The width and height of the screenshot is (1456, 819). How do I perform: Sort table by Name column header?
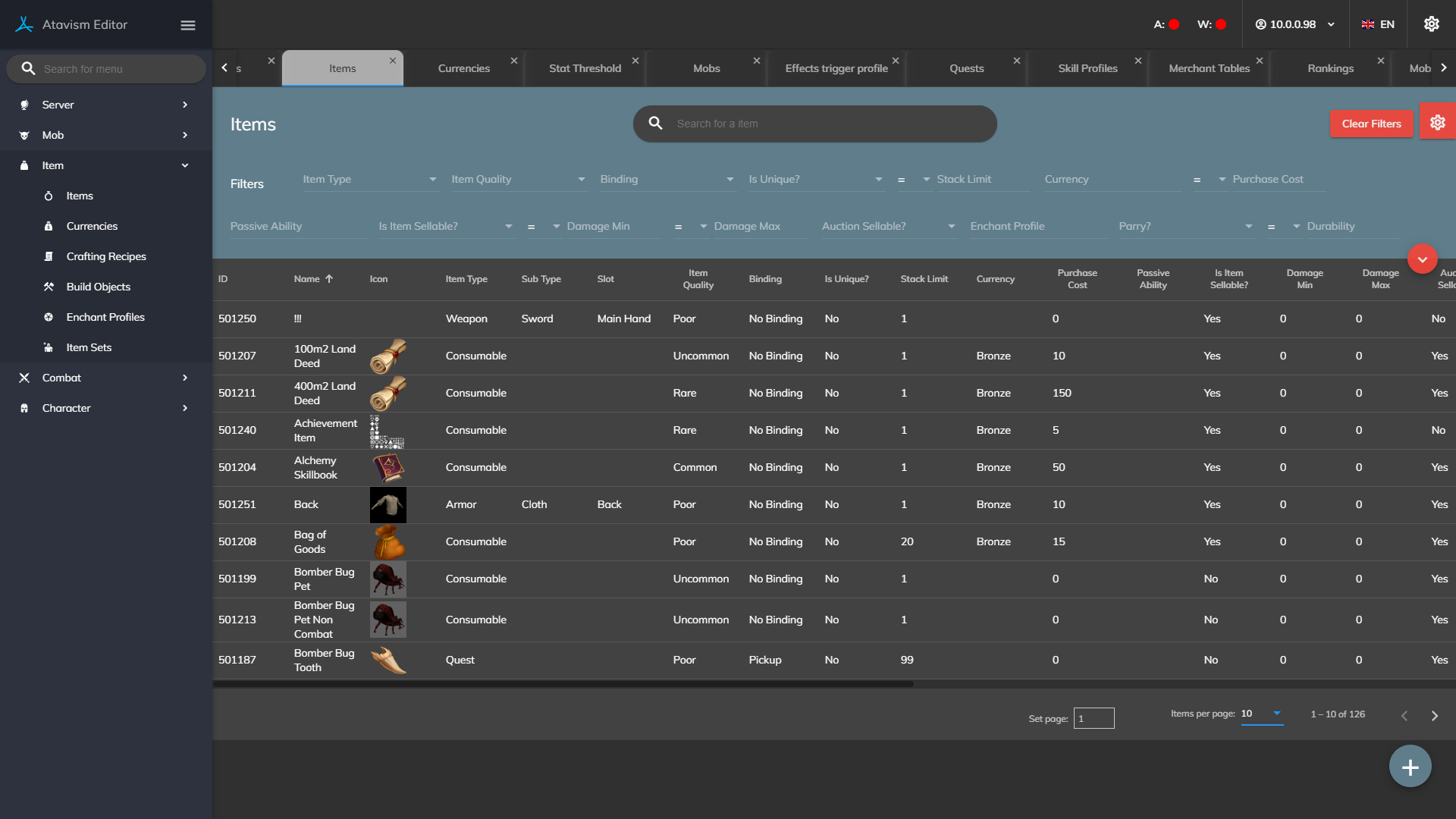click(307, 279)
